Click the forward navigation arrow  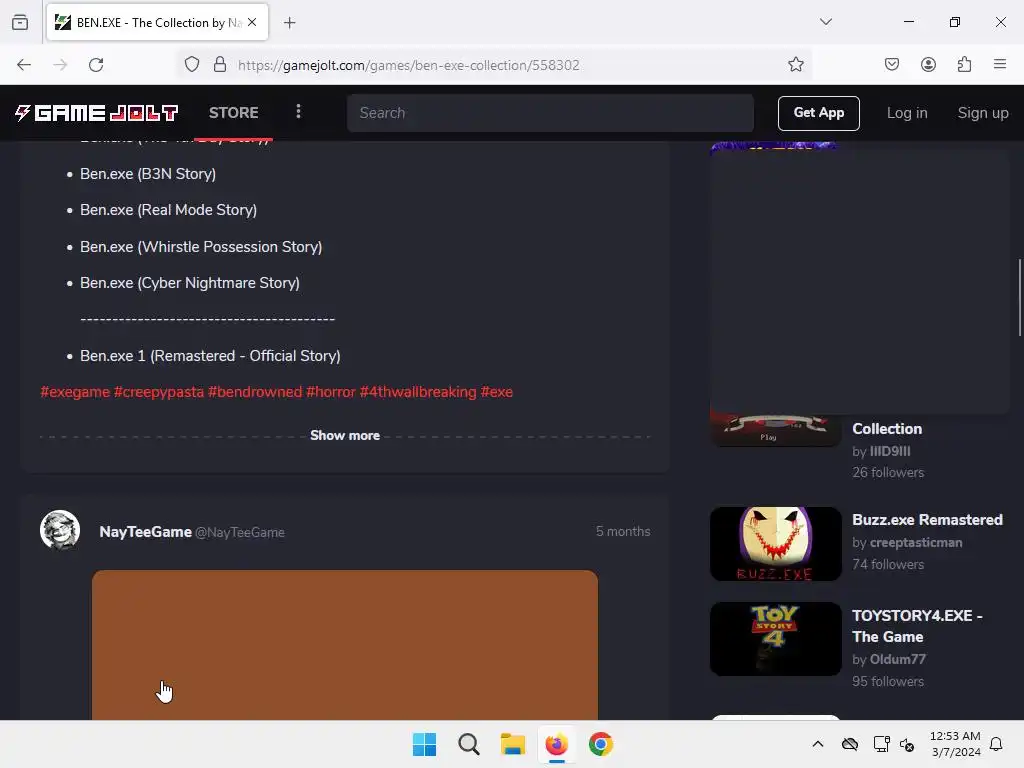60,65
